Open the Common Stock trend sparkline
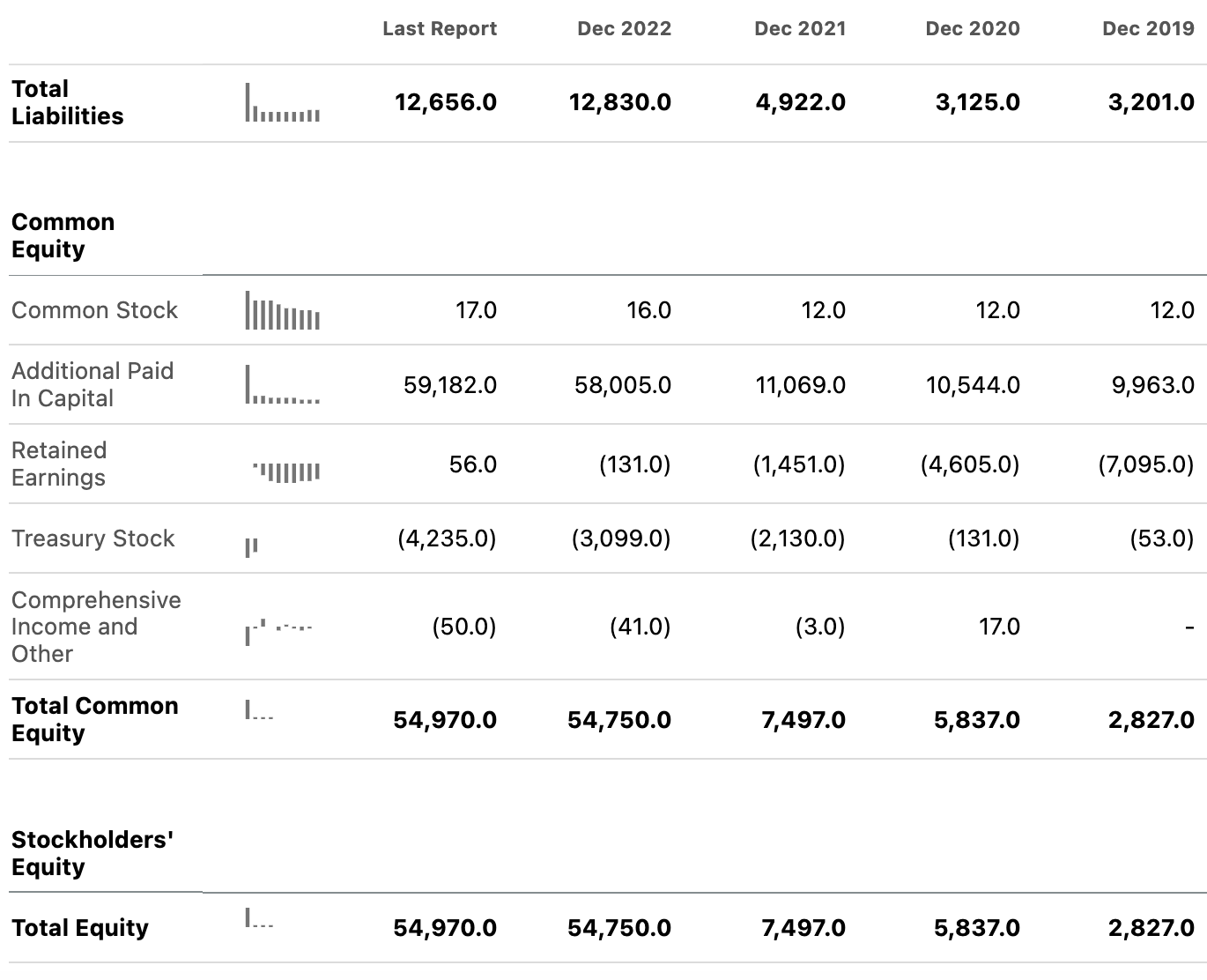The width and height of the screenshot is (1207, 980). point(283,310)
